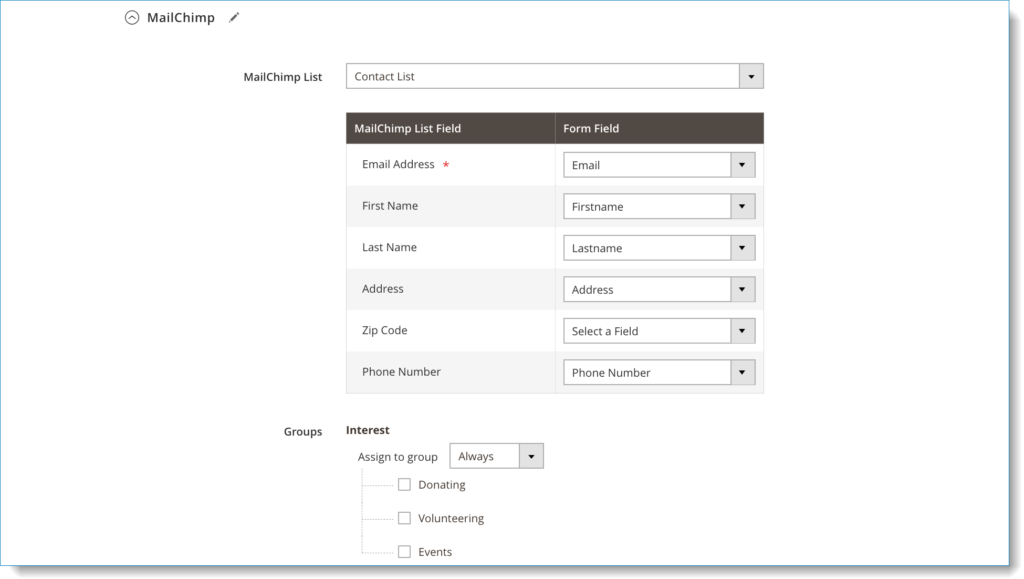The height and width of the screenshot is (579, 1024).
Task: Open Zip Code 'Select a Field' dropdown
Action: click(x=659, y=331)
